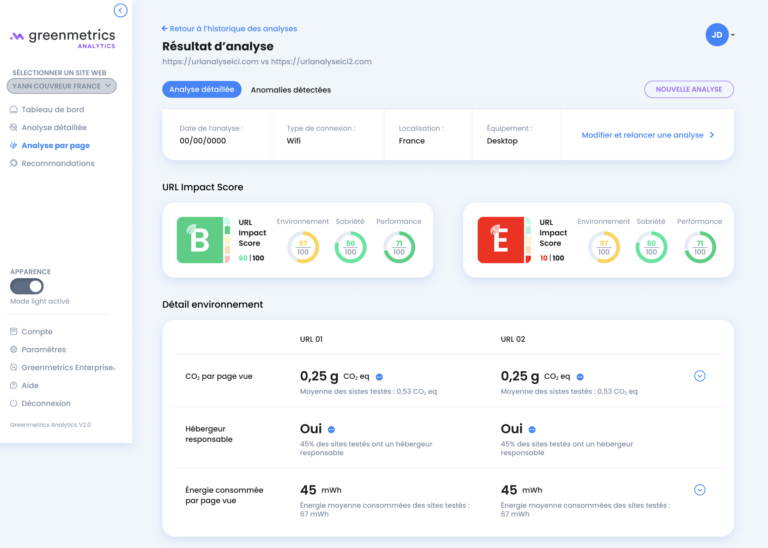768x548 pixels.
Task: Toggle the Apparence light mode switch
Action: pyautogui.click(x=27, y=286)
